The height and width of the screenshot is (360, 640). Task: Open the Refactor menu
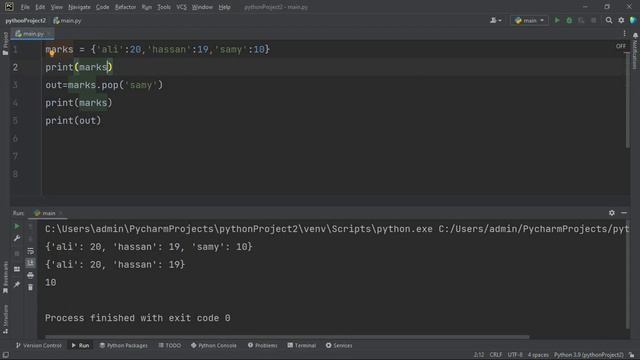tap(125, 7)
